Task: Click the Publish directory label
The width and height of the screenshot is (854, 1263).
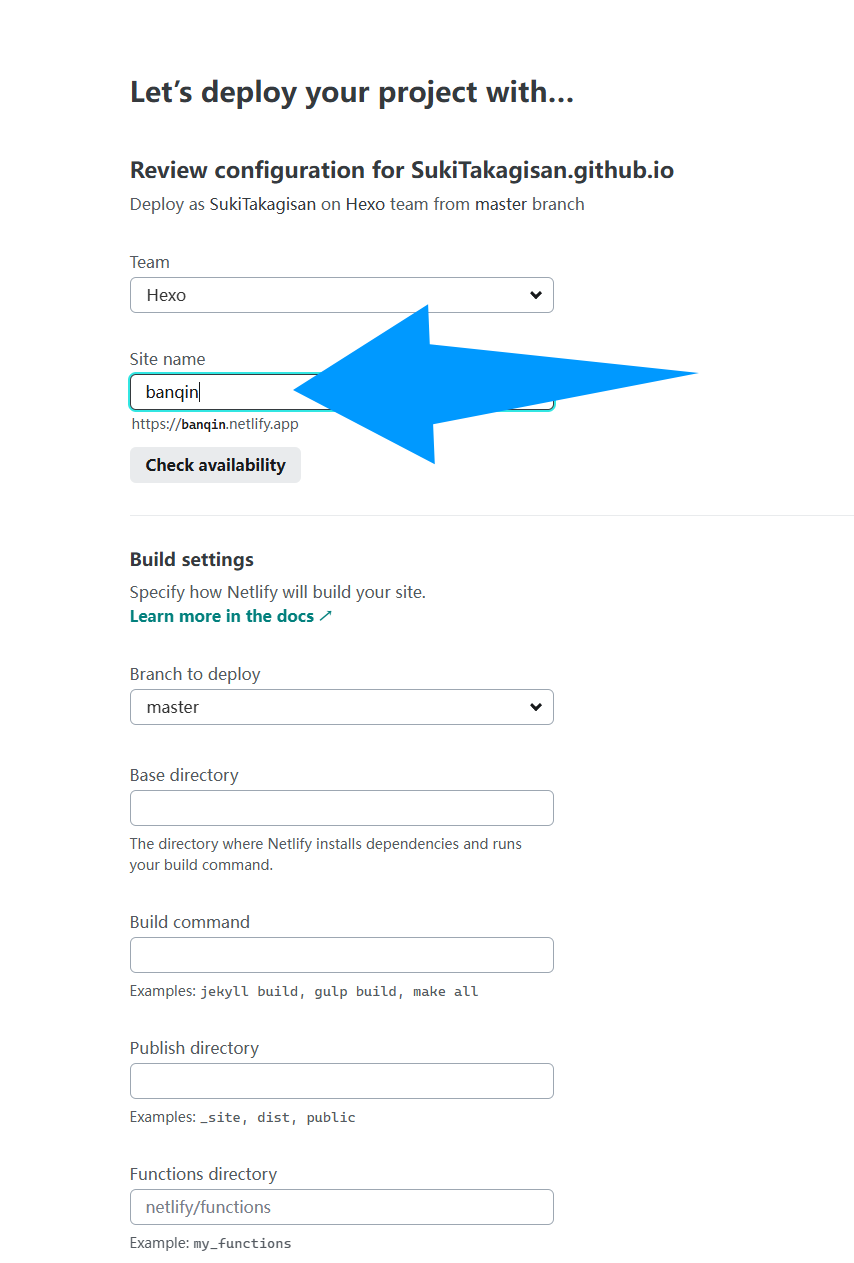Action: point(194,1048)
